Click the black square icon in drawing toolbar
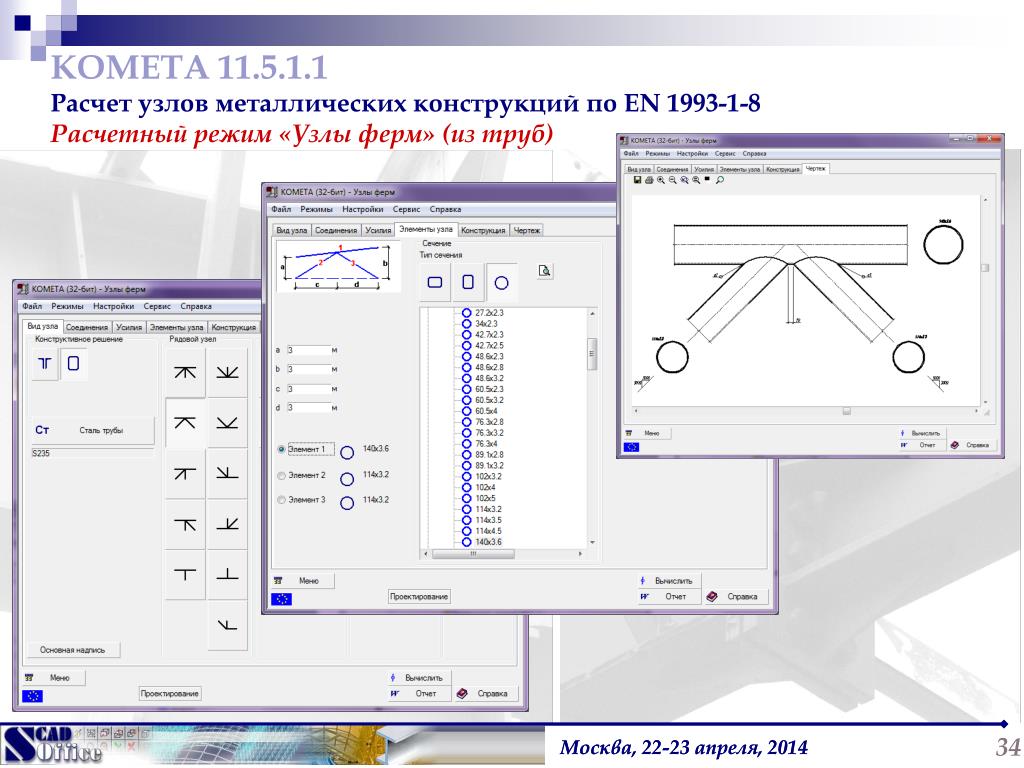Screen dimensions: 1024x768 point(707,180)
